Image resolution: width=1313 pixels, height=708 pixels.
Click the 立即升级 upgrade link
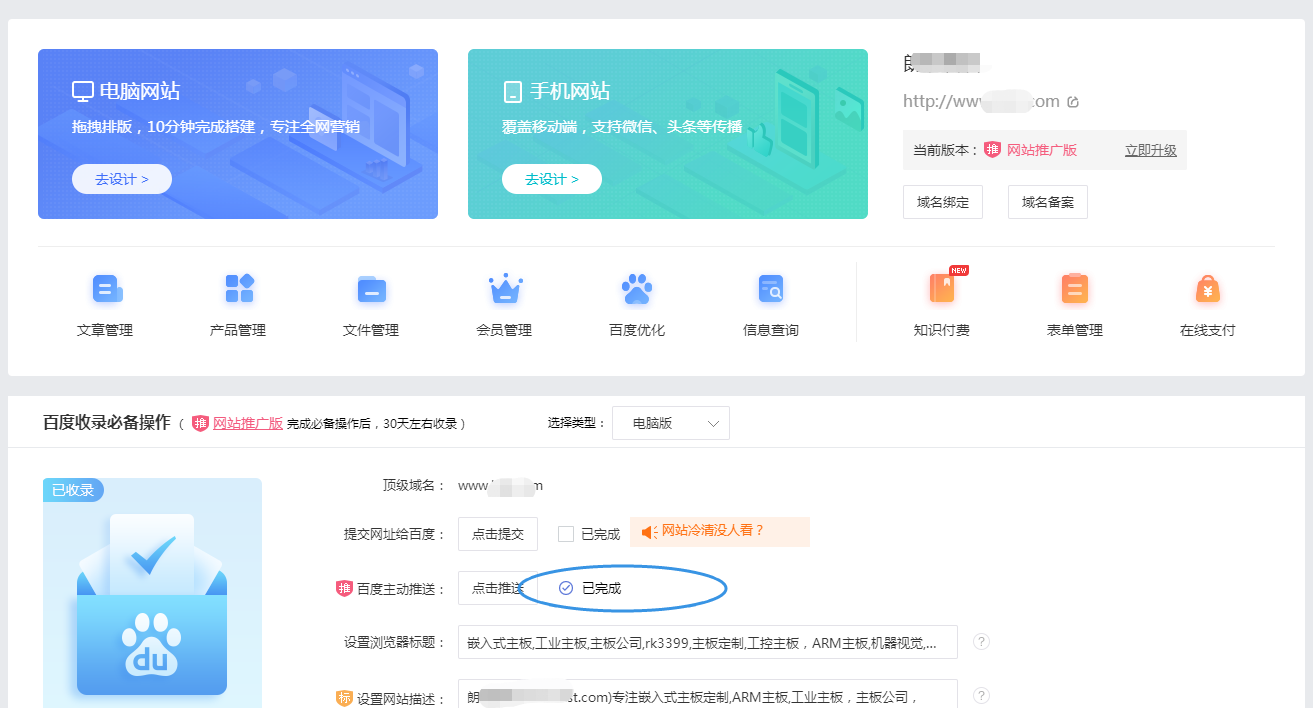(1150, 150)
